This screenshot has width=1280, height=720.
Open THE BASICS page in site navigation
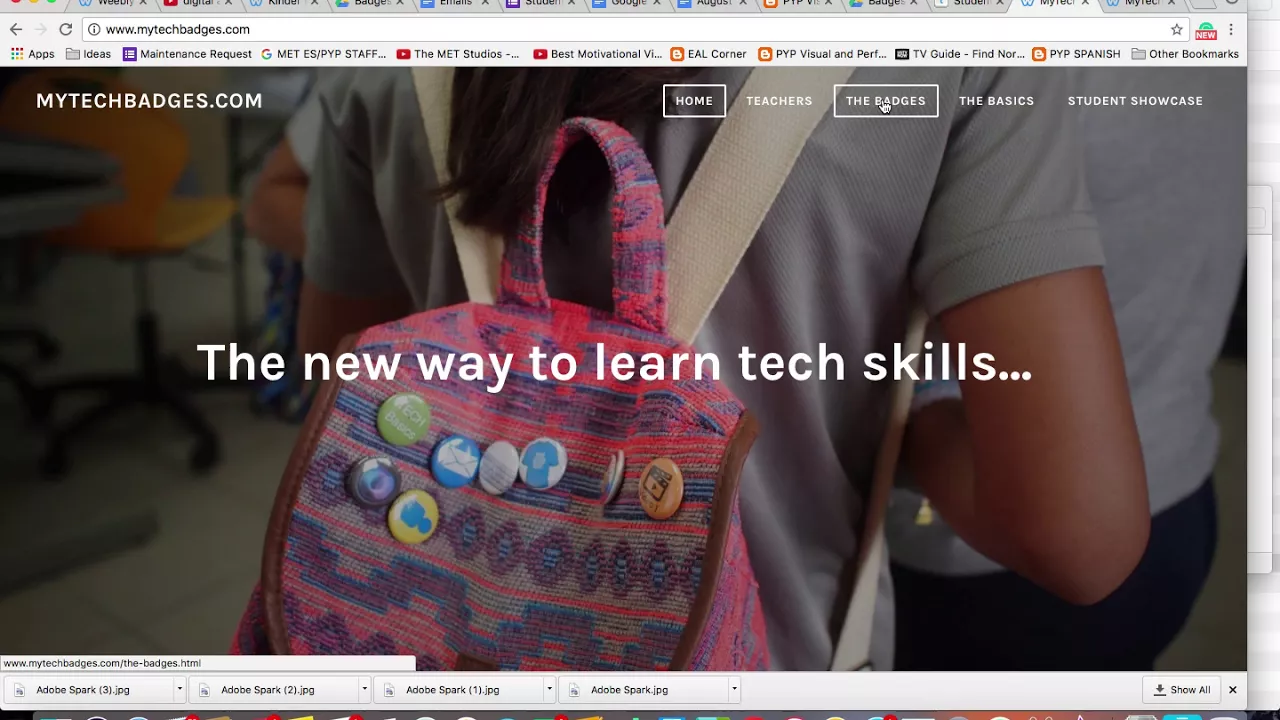[x=997, y=101]
